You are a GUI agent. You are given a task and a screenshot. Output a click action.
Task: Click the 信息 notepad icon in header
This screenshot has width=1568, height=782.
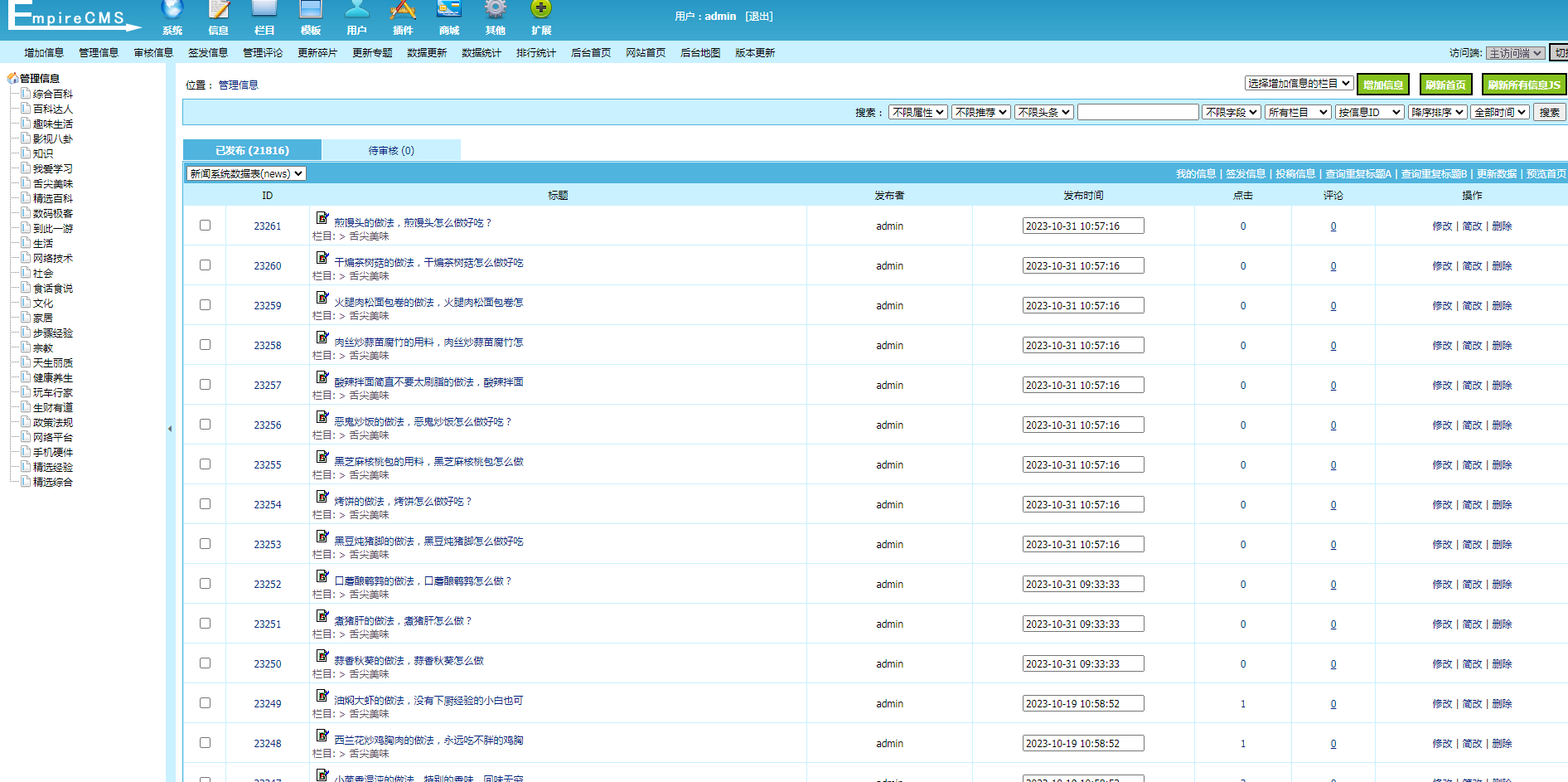tap(219, 10)
